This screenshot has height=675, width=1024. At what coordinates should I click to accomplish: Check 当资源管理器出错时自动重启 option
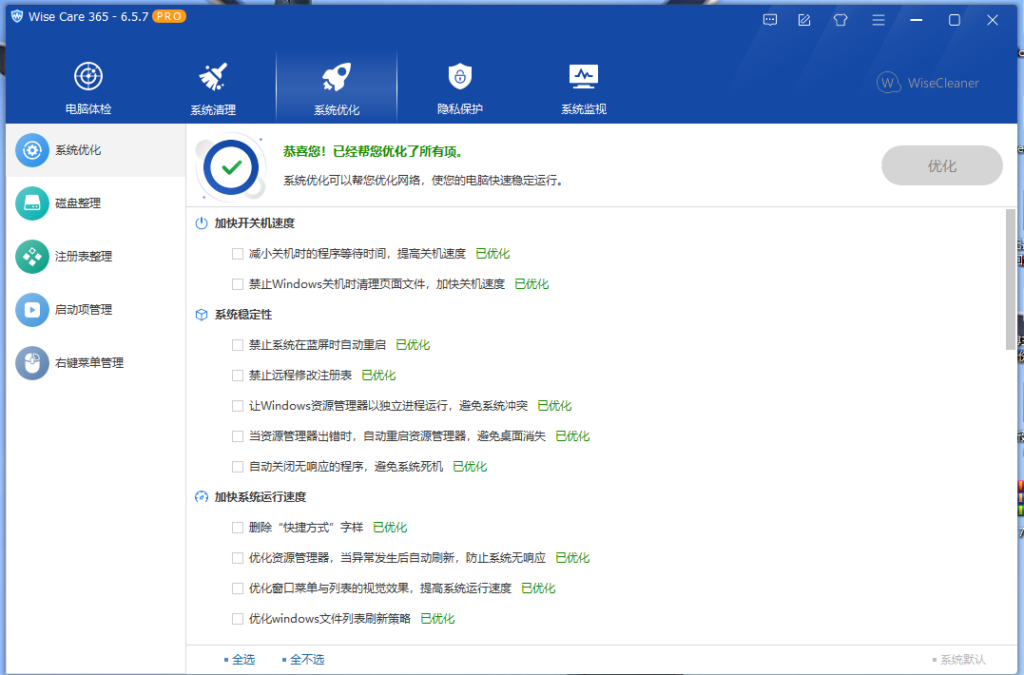click(x=238, y=436)
